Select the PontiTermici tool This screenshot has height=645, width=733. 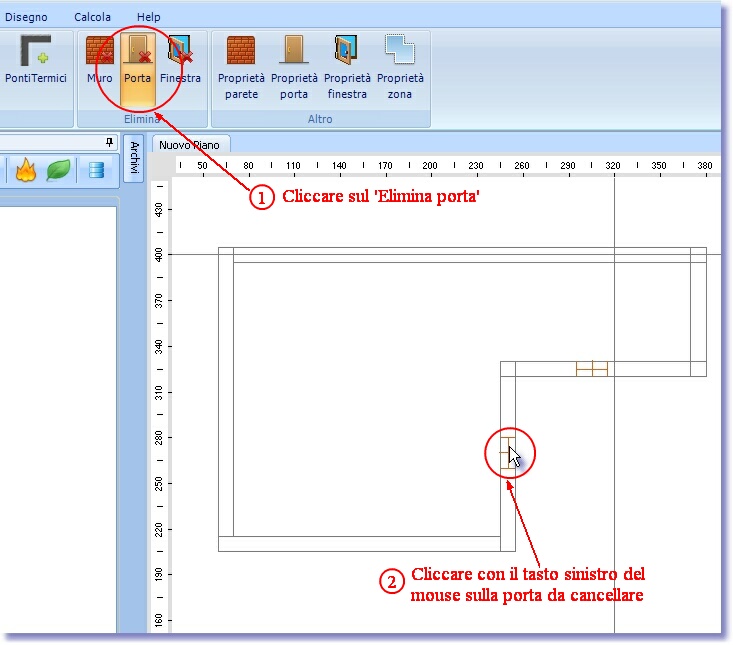[36, 59]
